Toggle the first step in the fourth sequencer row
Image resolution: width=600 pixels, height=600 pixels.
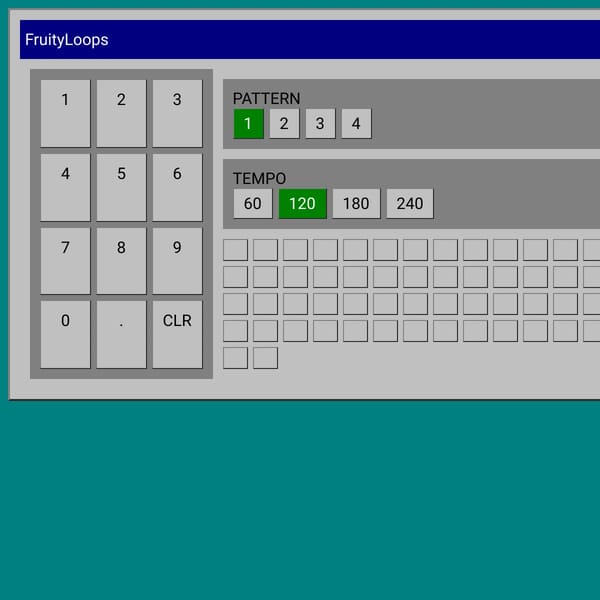(235, 331)
